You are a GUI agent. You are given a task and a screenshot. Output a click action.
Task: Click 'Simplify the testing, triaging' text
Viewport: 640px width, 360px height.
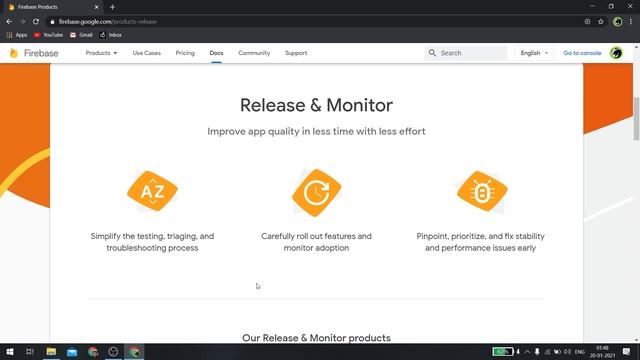(152, 242)
